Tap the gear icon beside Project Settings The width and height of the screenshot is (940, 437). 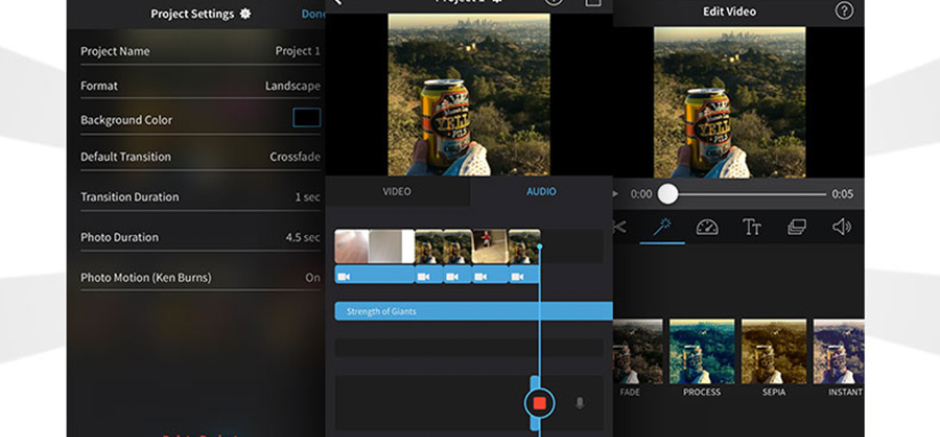point(245,14)
